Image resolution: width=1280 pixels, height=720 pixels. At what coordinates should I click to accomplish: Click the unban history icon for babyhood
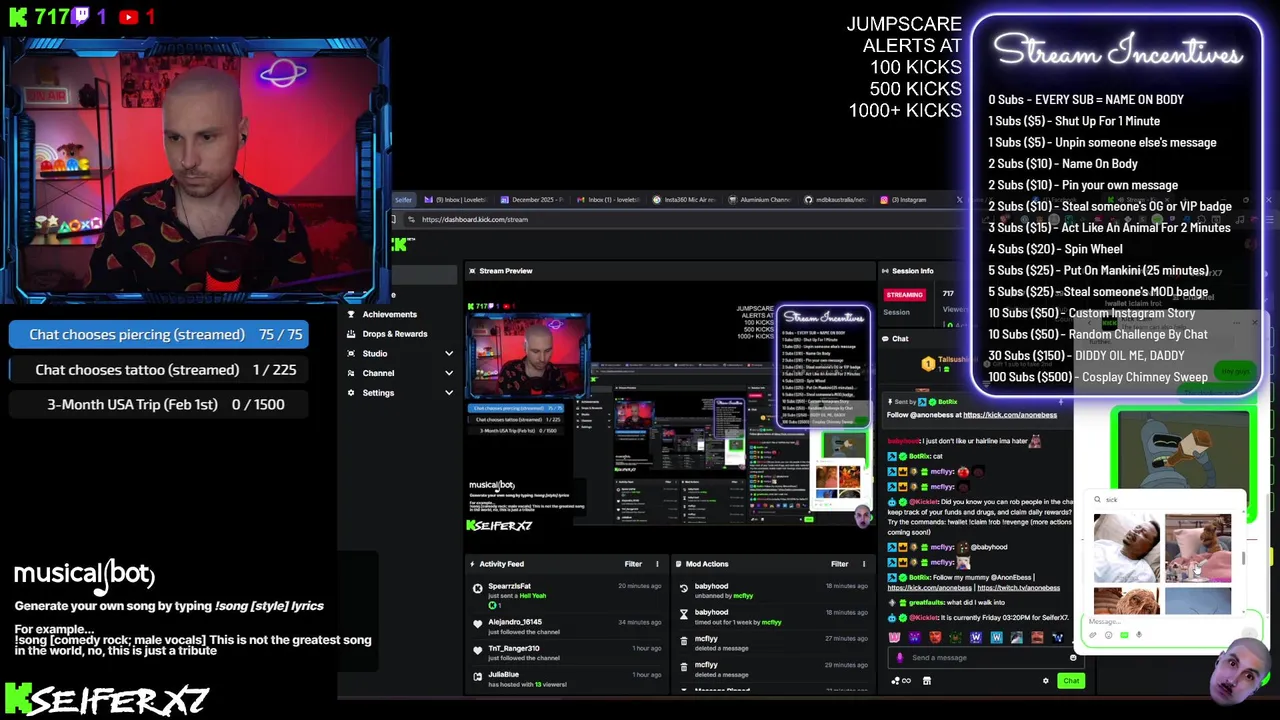(x=684, y=590)
